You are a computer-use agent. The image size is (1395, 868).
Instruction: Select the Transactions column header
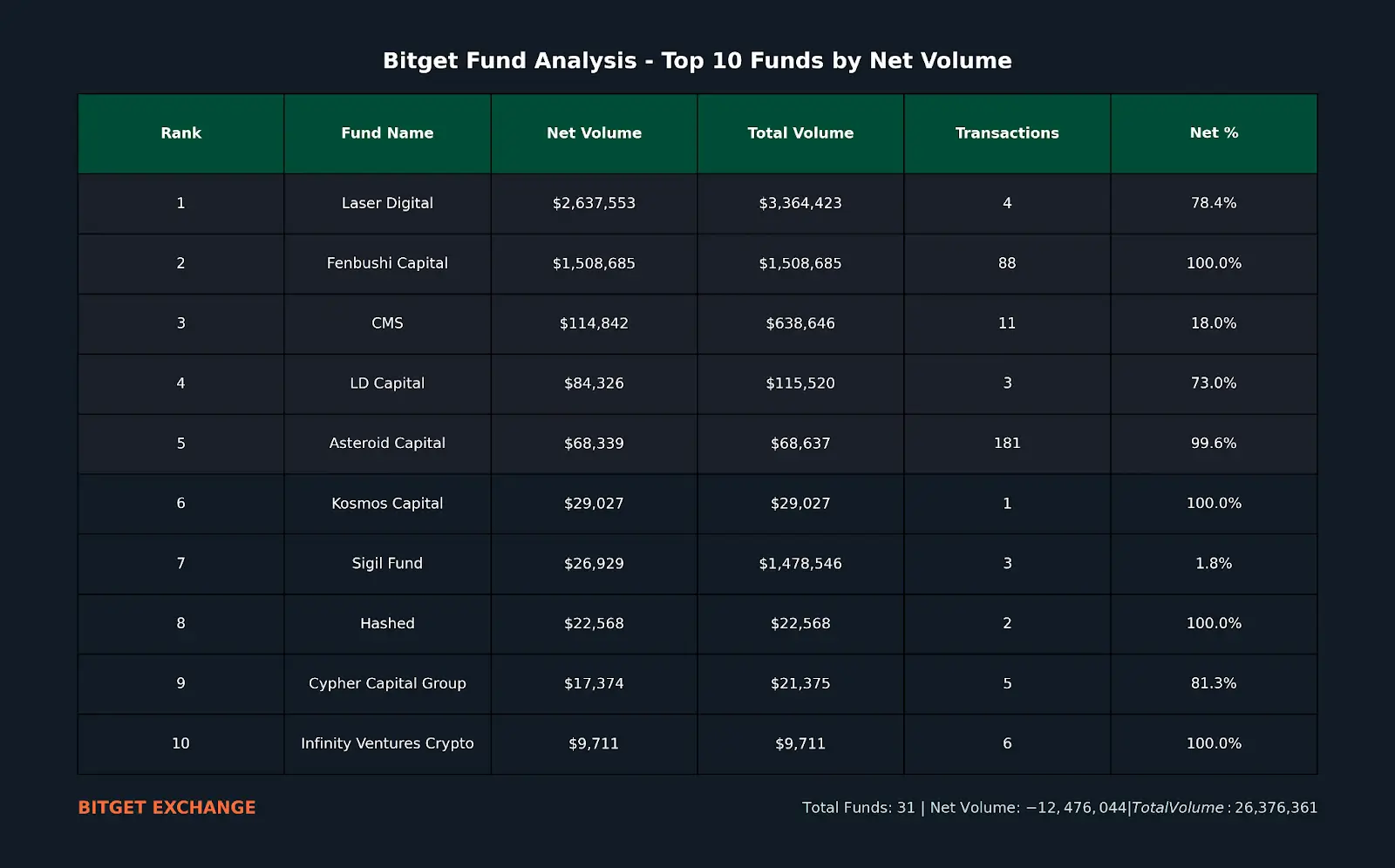tap(1007, 133)
